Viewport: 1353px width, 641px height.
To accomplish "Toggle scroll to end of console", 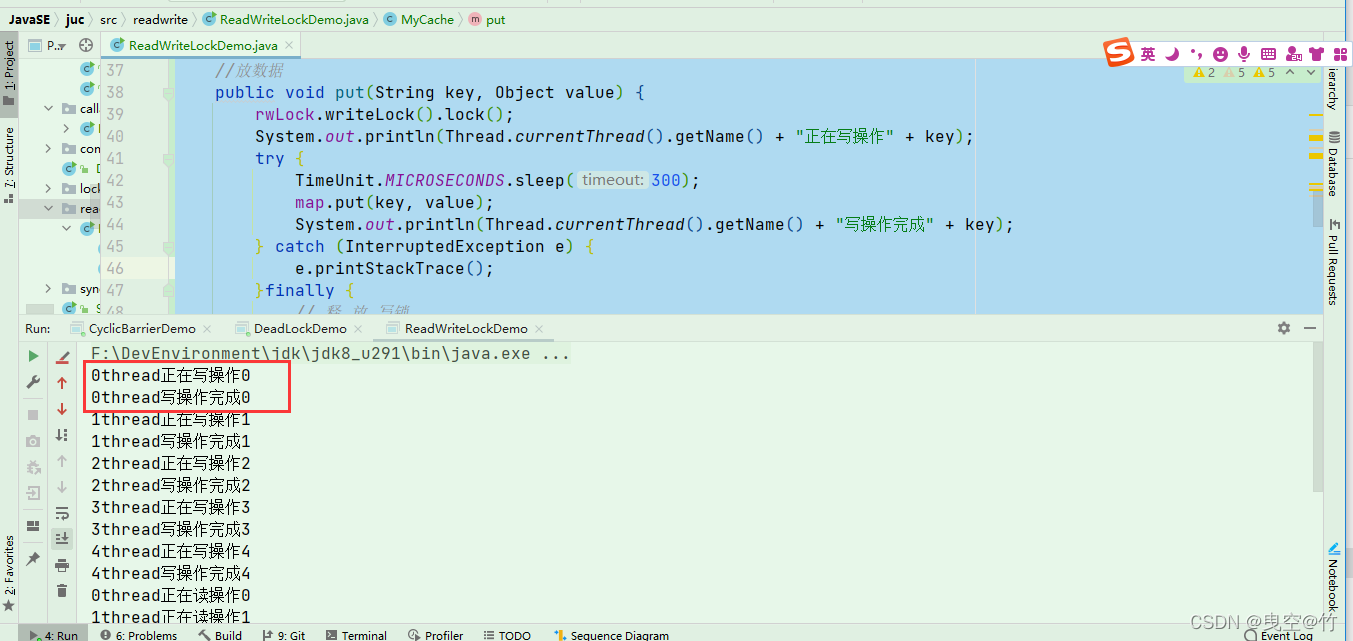I will pyautogui.click(x=62, y=539).
